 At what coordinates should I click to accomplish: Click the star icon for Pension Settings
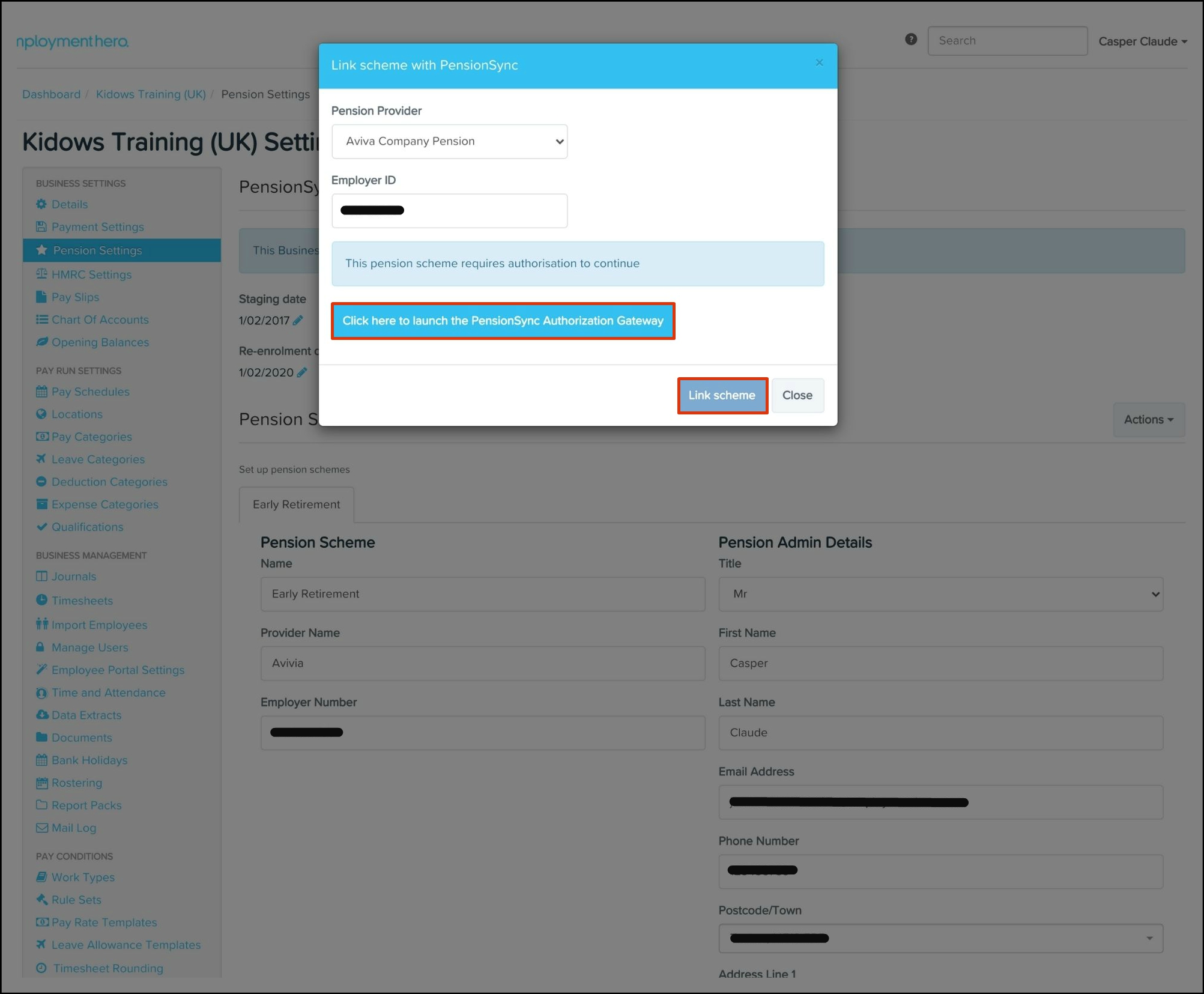pyautogui.click(x=41, y=250)
